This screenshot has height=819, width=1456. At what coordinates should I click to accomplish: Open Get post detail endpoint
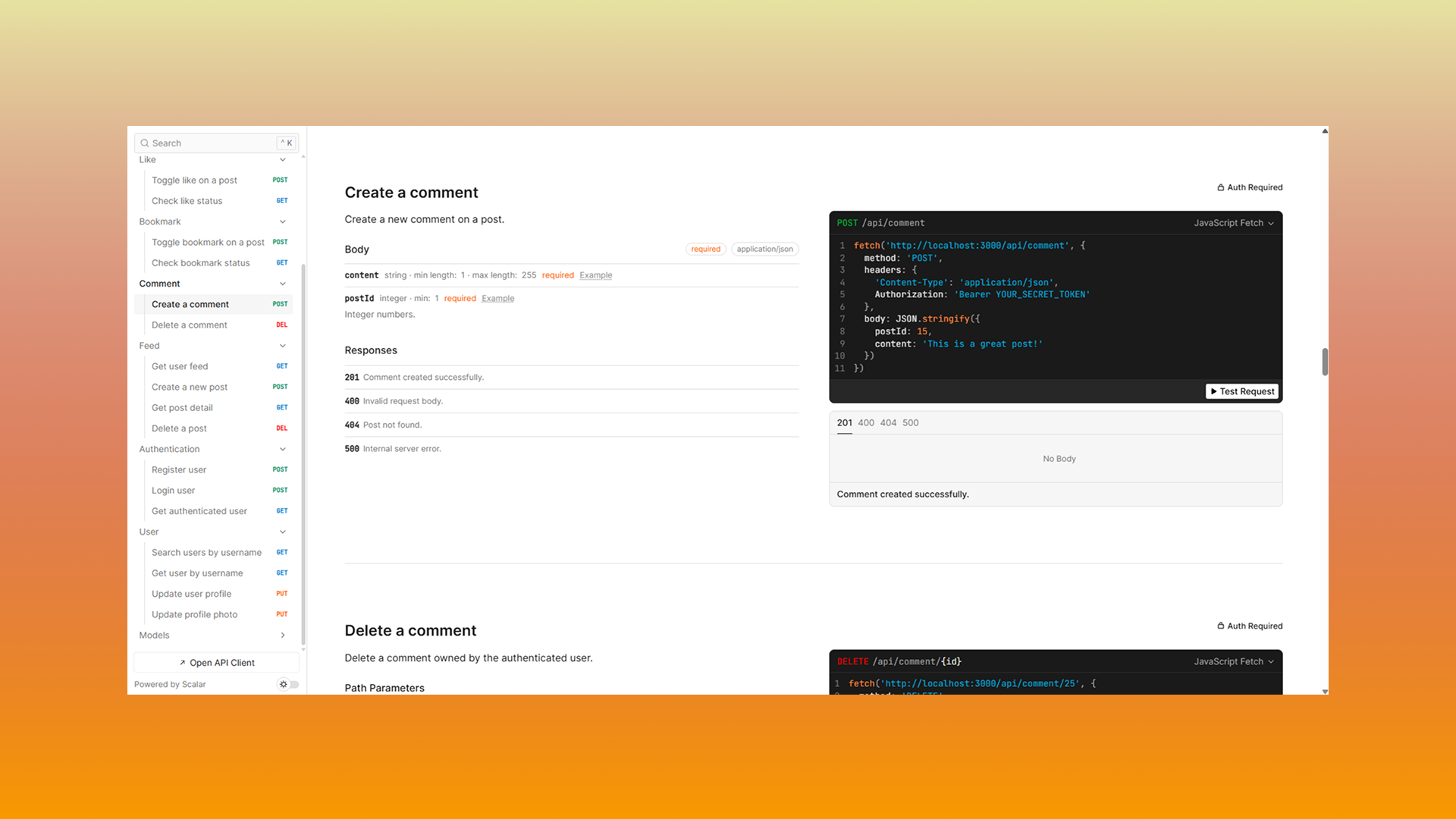[x=214, y=408]
